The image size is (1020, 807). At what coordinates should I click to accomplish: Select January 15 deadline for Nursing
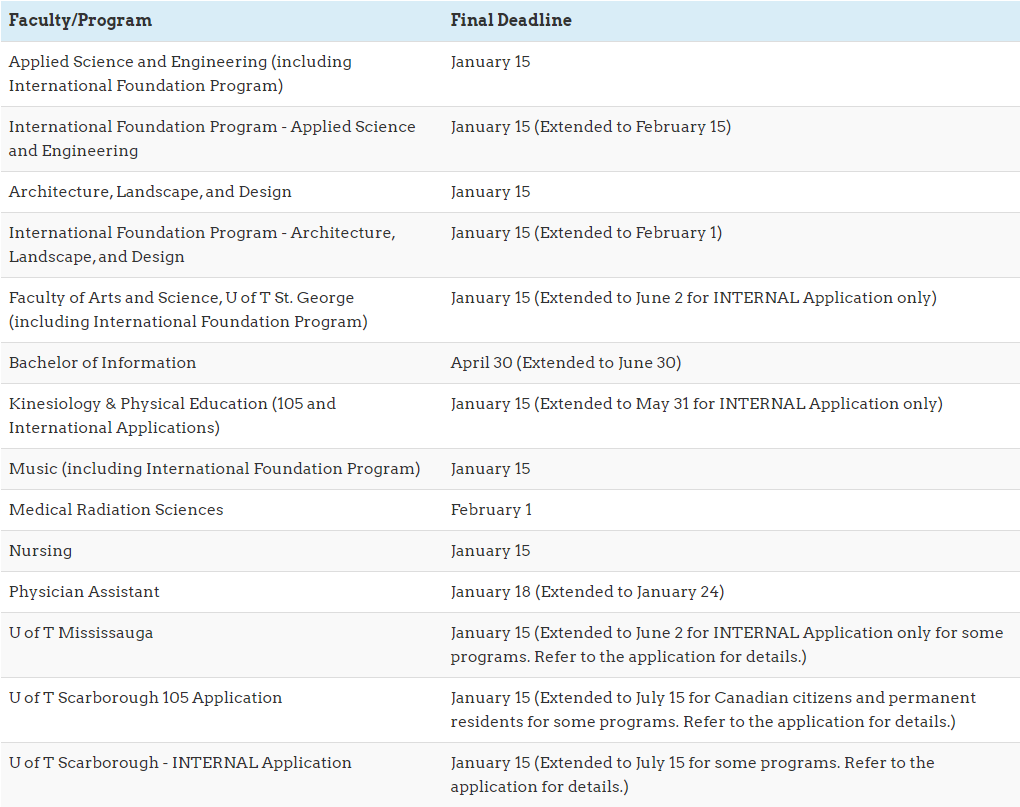(x=490, y=551)
